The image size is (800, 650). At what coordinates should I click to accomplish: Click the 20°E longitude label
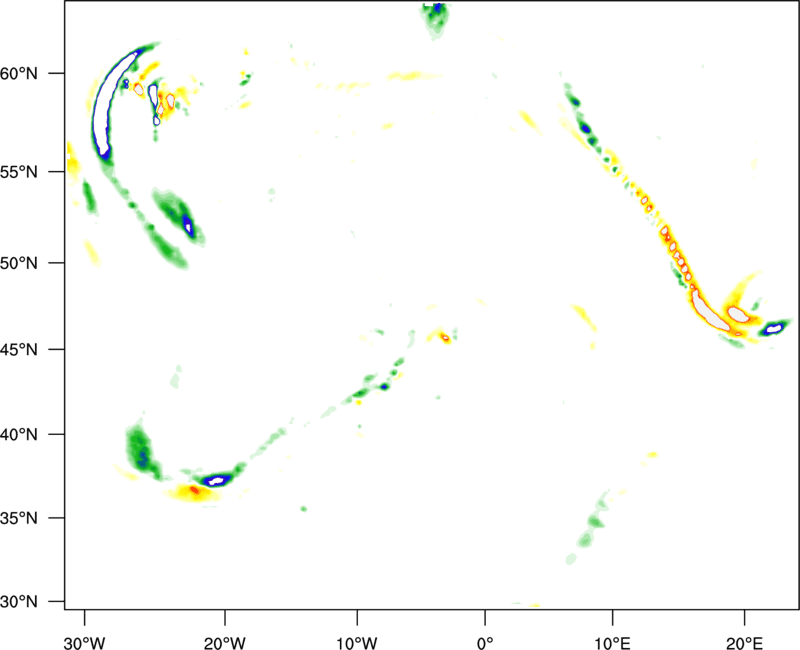point(744,642)
